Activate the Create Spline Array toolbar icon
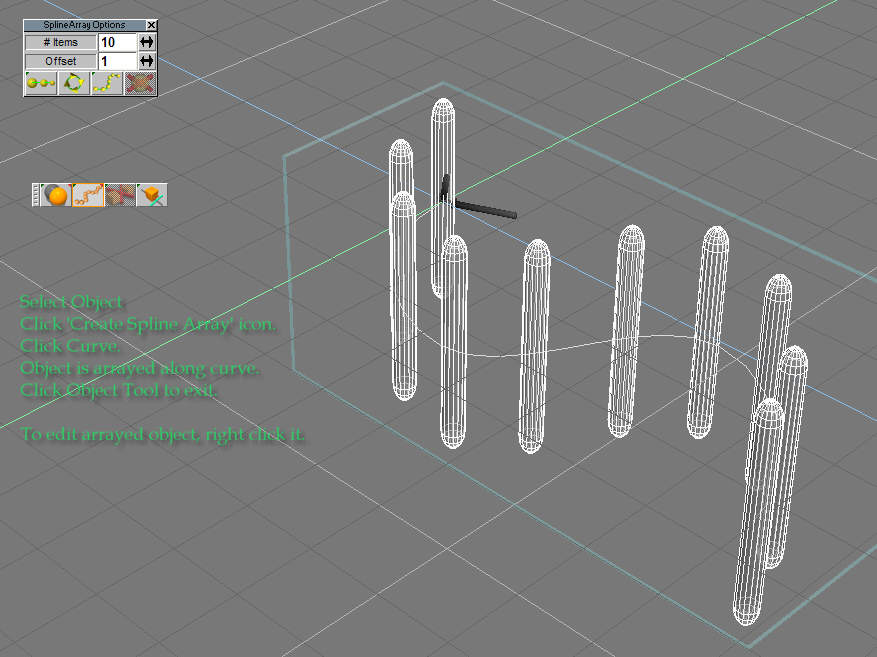877x657 pixels. pos(88,195)
